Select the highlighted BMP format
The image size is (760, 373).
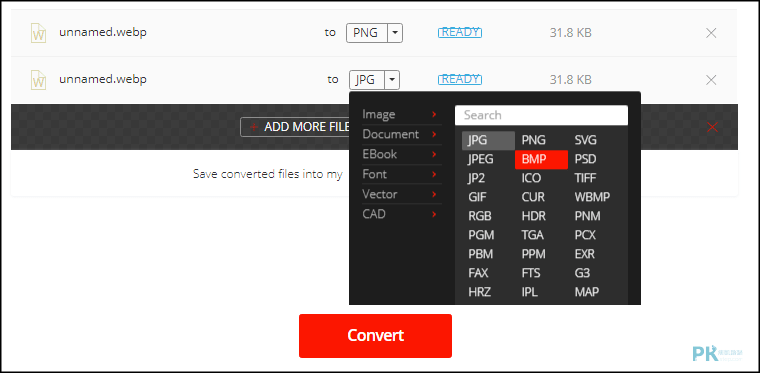(541, 159)
